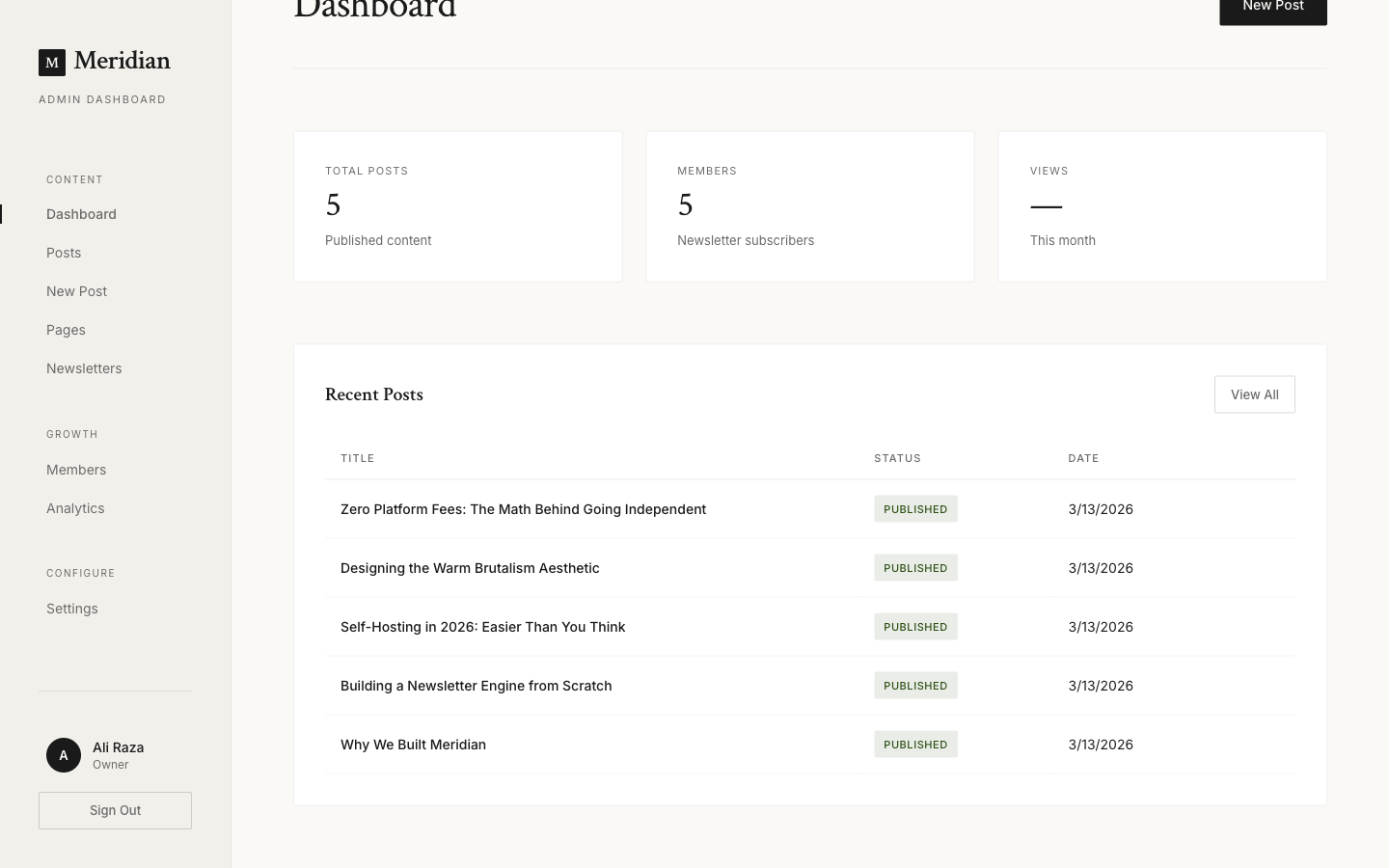Click the dark New Post button
Viewport: 1389px width, 868px height.
pos(1272,8)
